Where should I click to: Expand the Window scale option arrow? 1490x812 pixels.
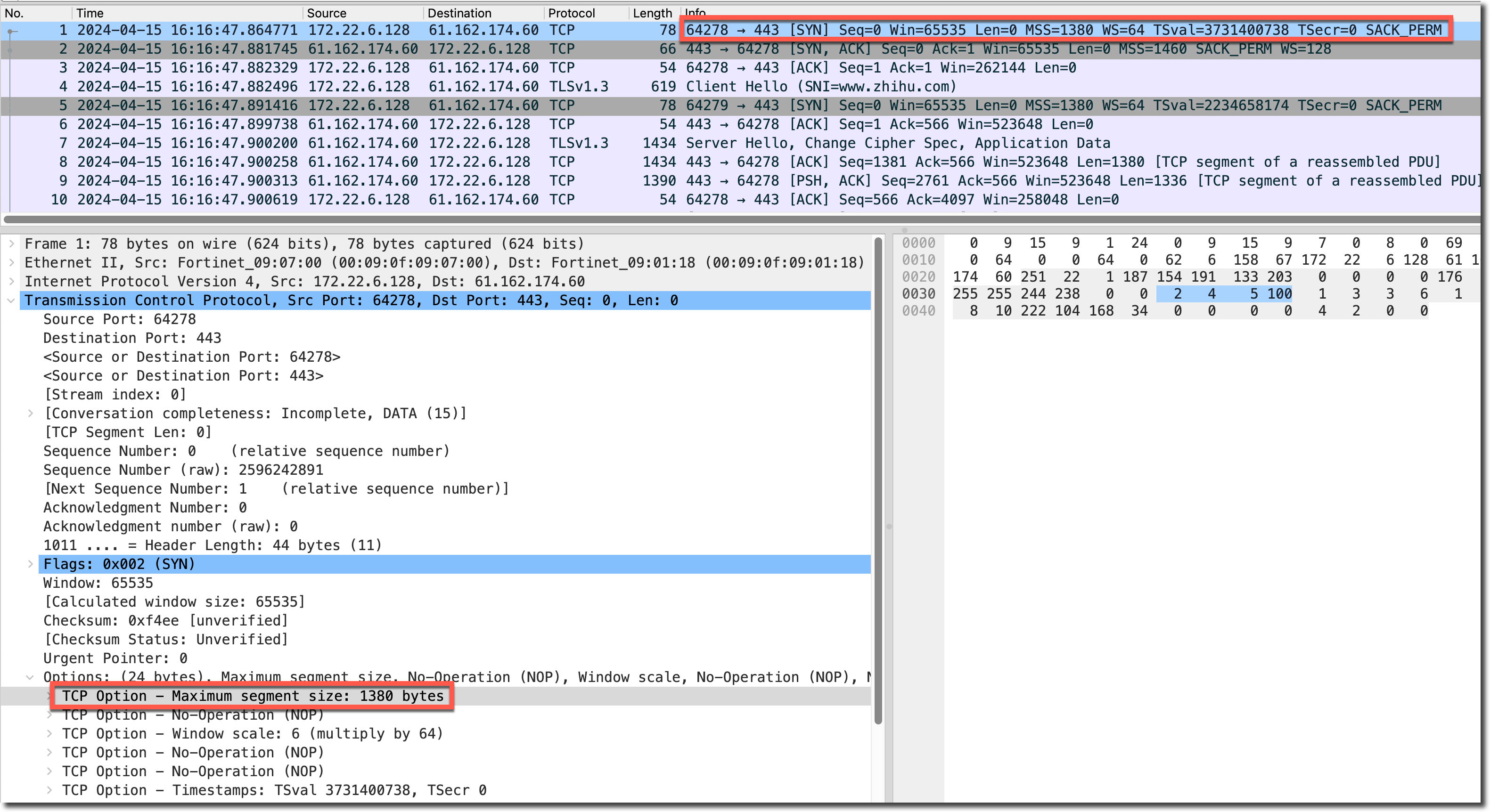(50, 734)
